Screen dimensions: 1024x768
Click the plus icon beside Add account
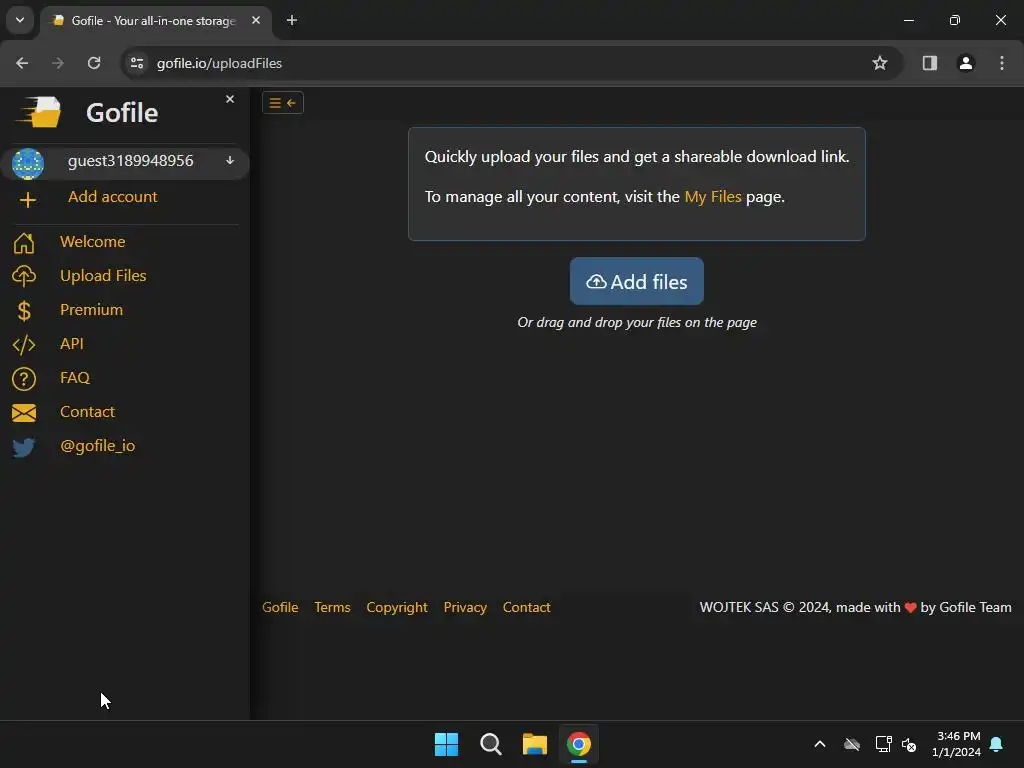coord(27,200)
